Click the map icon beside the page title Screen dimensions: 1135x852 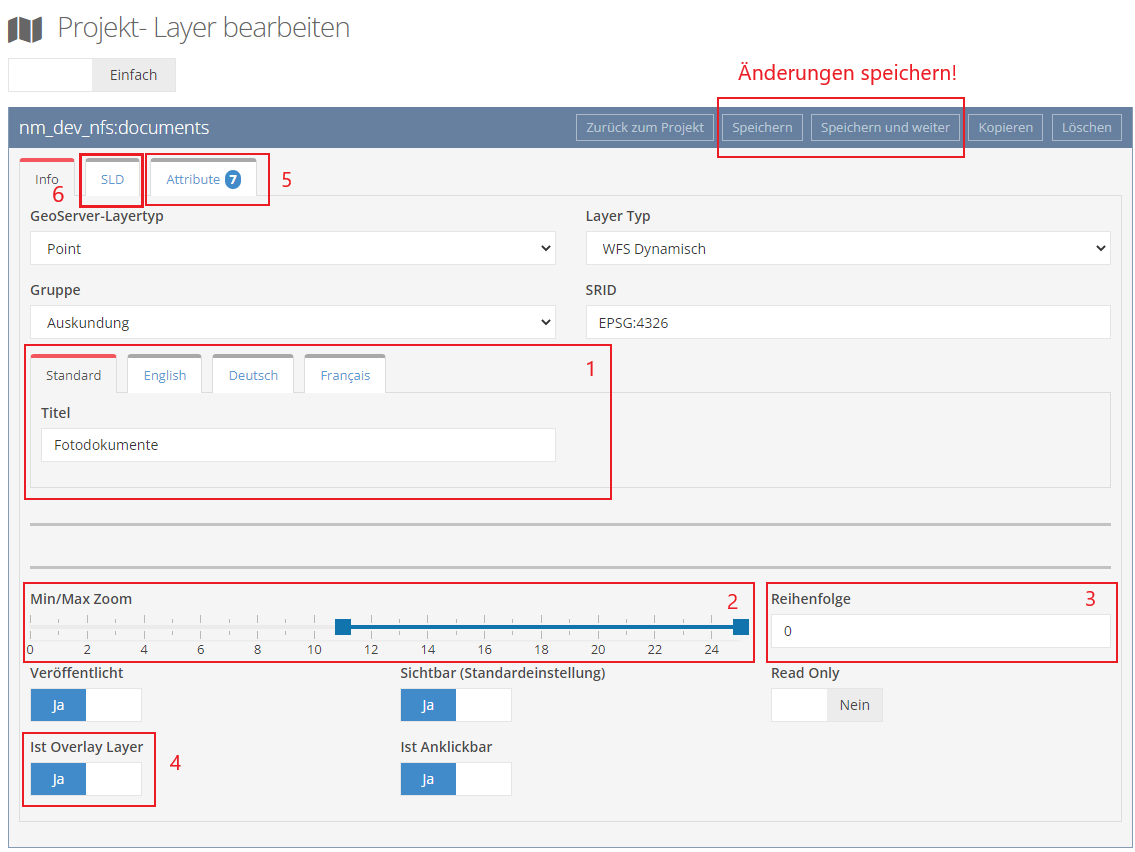point(25,28)
